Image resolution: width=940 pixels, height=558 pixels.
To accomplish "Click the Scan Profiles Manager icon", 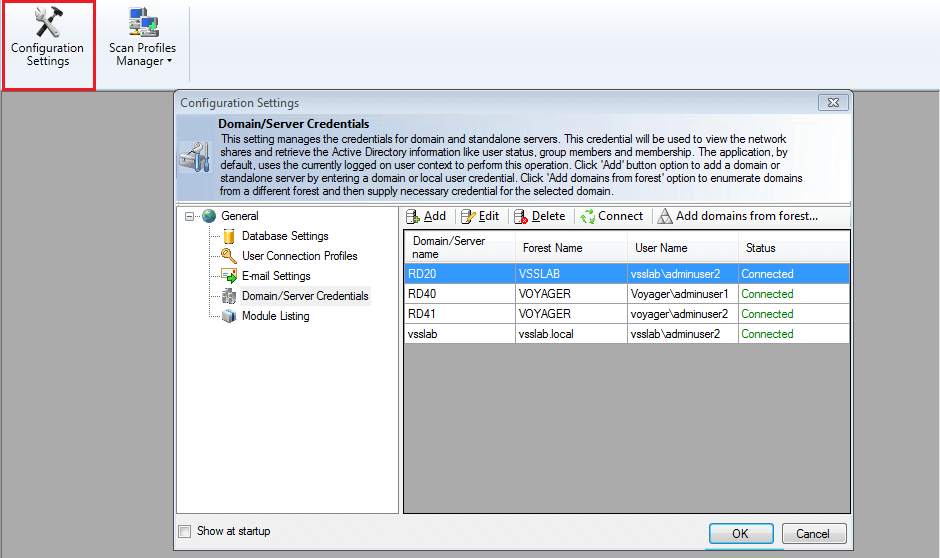I will (x=142, y=23).
